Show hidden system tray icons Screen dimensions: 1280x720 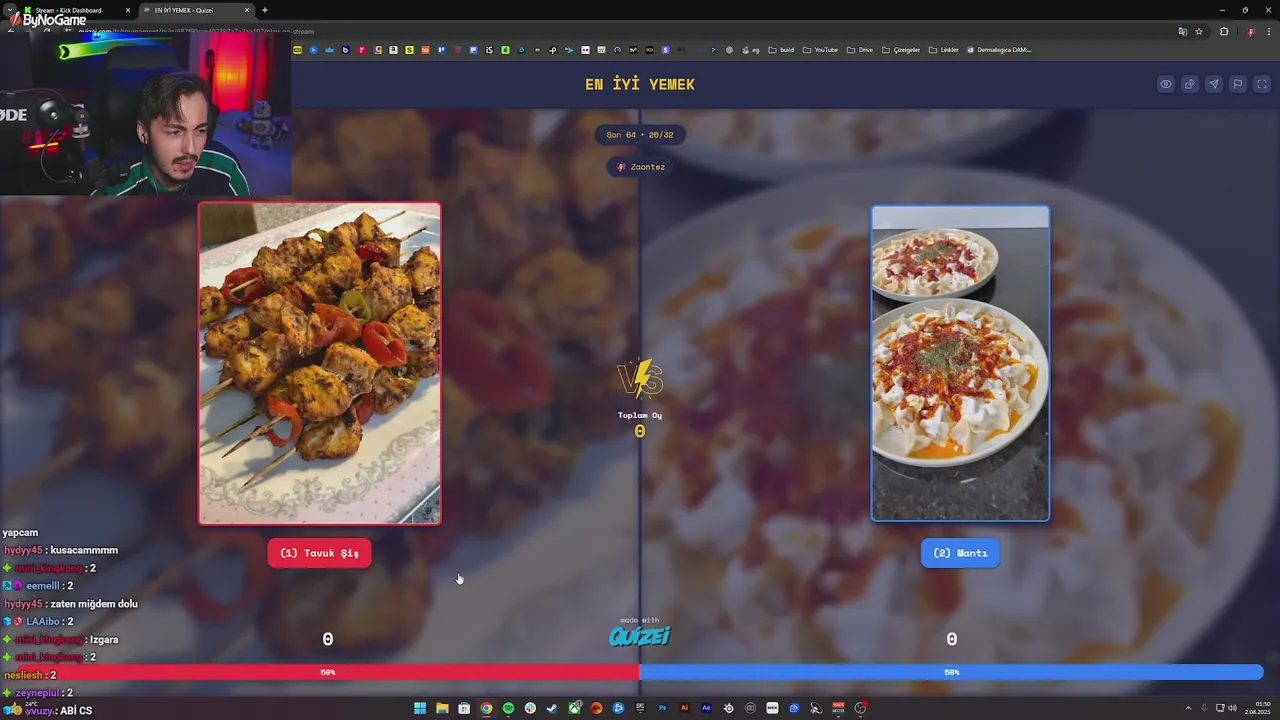(x=1188, y=708)
